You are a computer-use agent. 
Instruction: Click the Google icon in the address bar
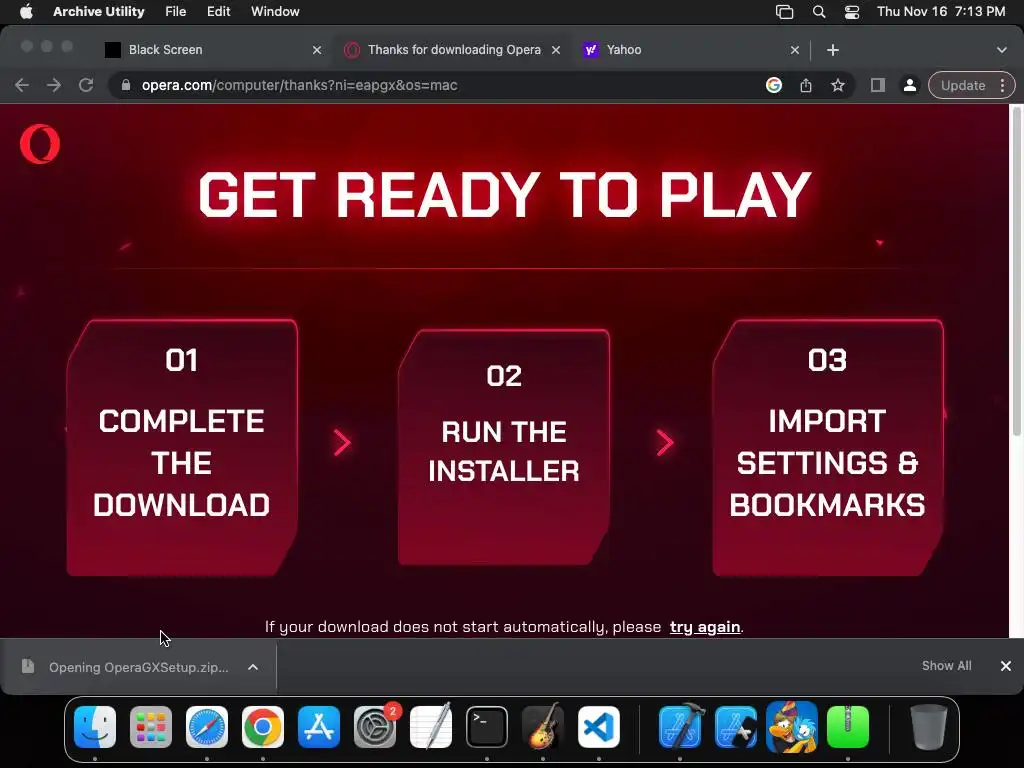click(774, 85)
